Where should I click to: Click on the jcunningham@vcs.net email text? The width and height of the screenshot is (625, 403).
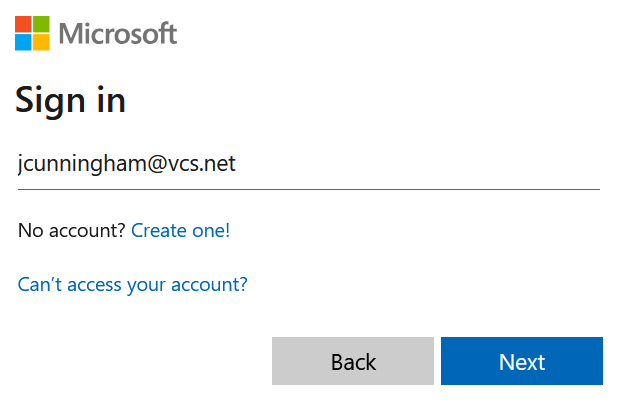pyautogui.click(x=127, y=164)
